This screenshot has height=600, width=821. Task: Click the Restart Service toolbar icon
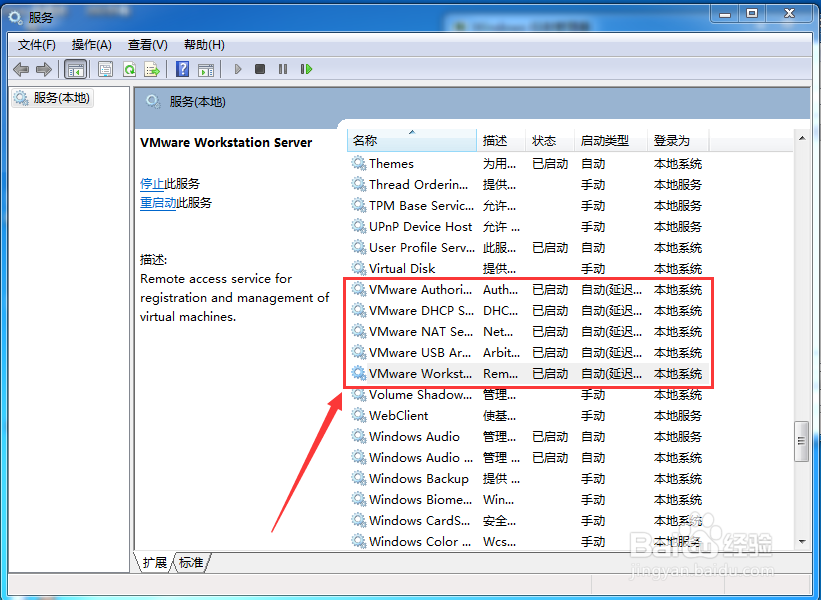pos(306,69)
